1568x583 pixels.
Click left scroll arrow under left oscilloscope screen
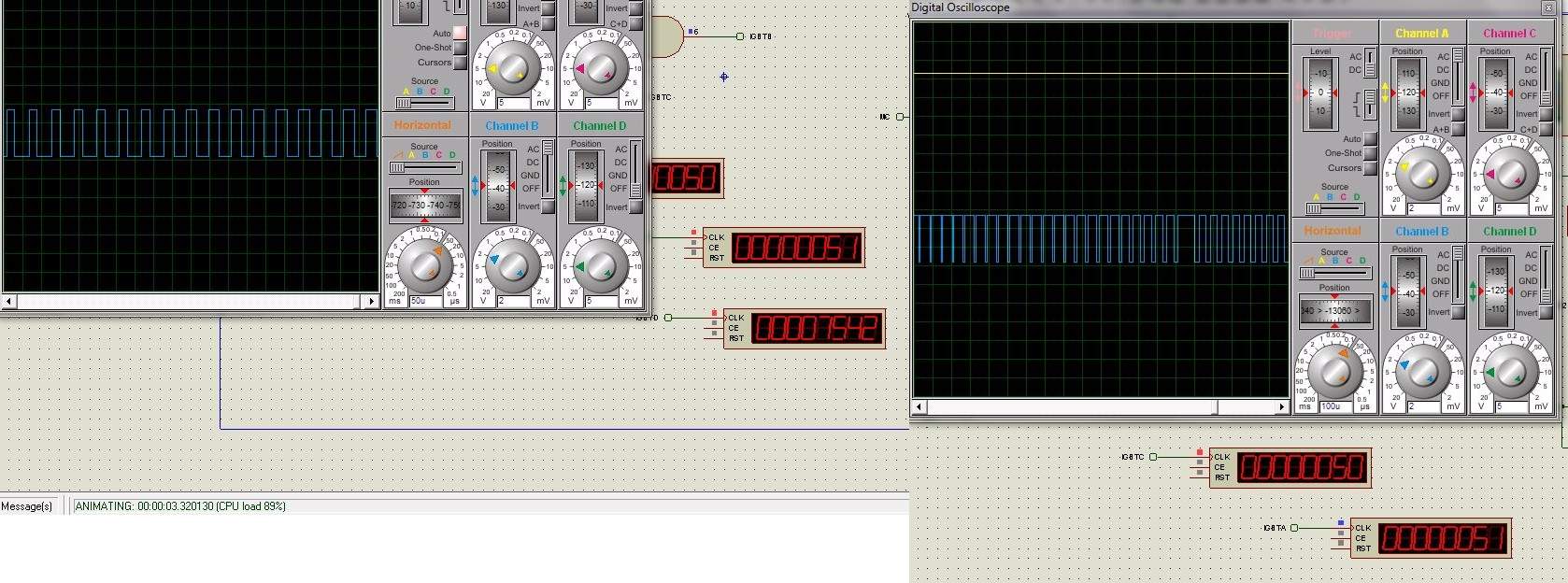[9, 301]
